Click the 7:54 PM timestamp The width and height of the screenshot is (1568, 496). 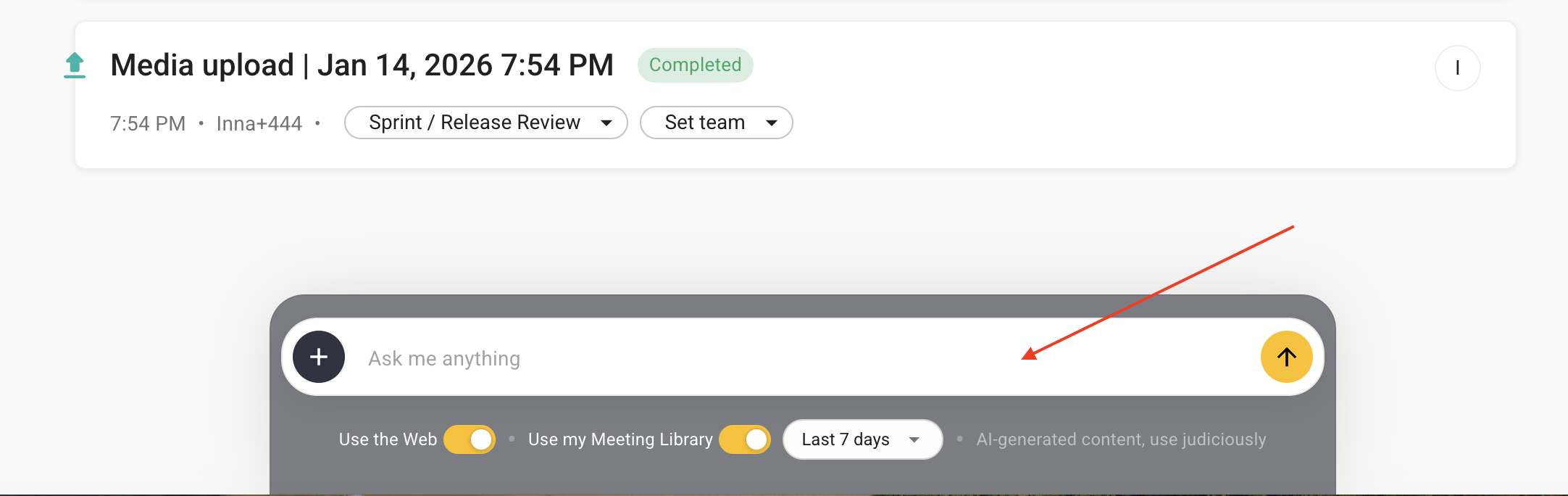tap(147, 123)
